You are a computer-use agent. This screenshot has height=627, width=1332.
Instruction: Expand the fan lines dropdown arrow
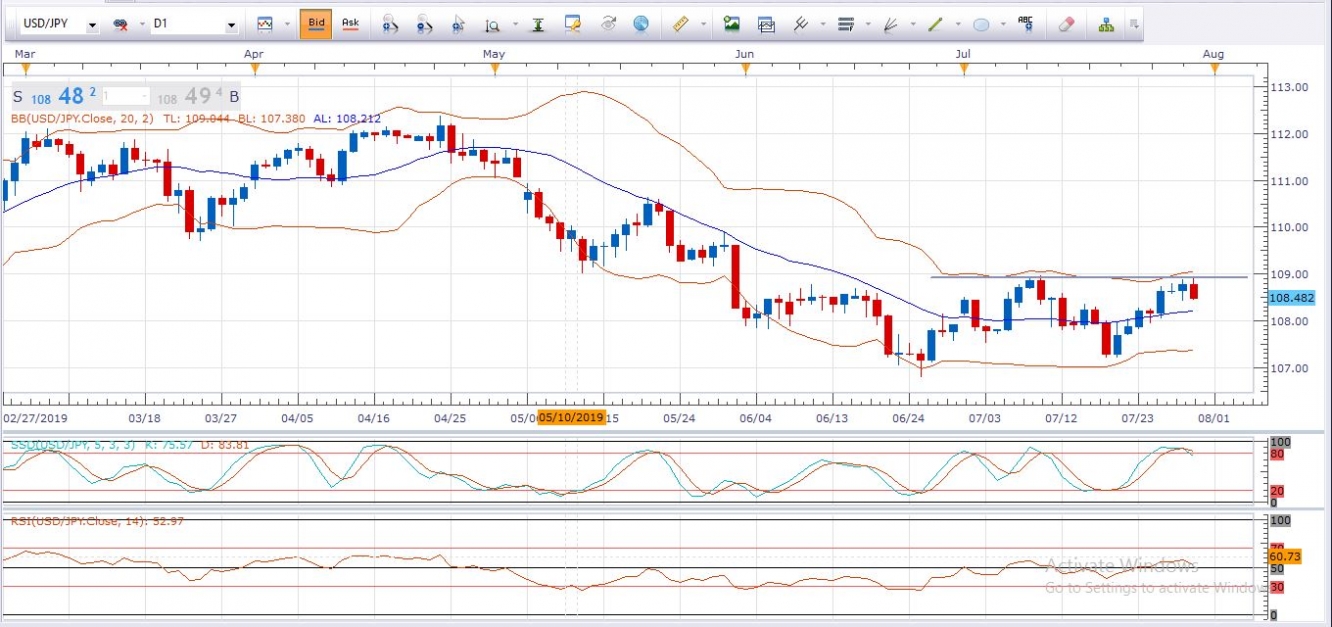(912, 23)
